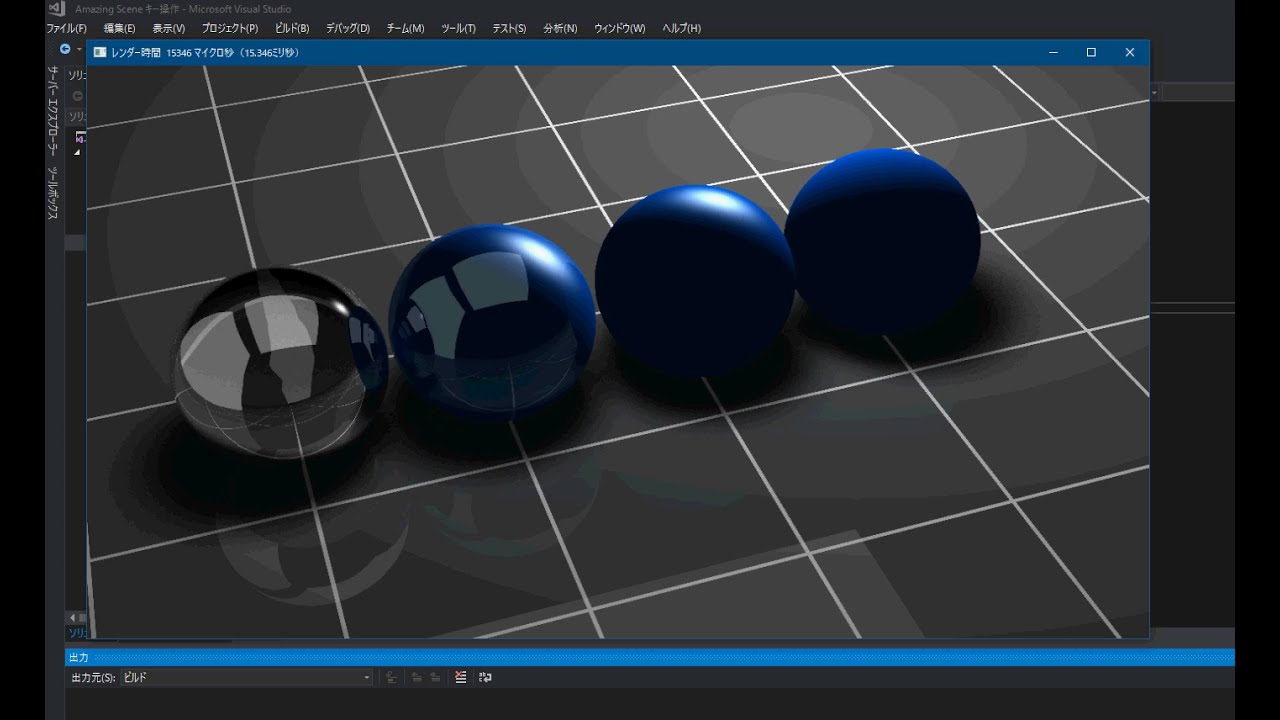1280x720 pixels.
Task: Open the チーム(M) menu
Action: [405, 28]
